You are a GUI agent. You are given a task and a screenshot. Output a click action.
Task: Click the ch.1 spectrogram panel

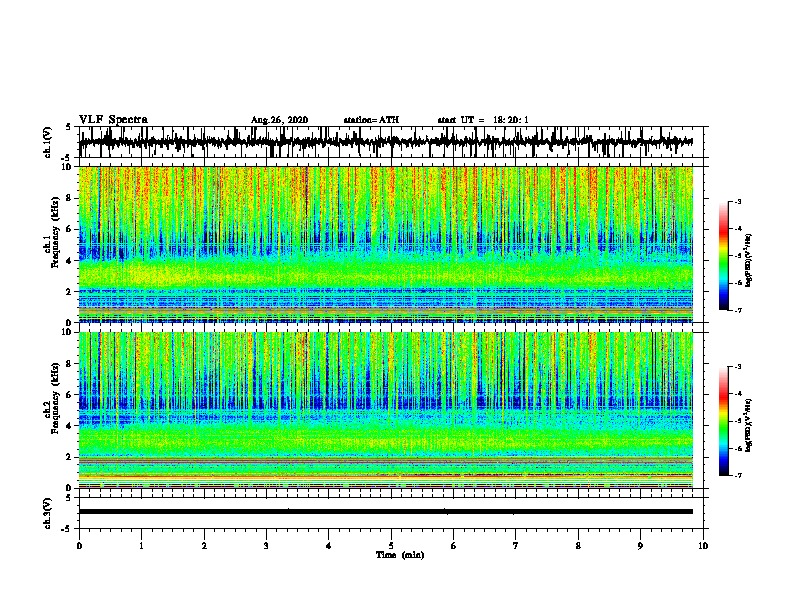(386, 244)
